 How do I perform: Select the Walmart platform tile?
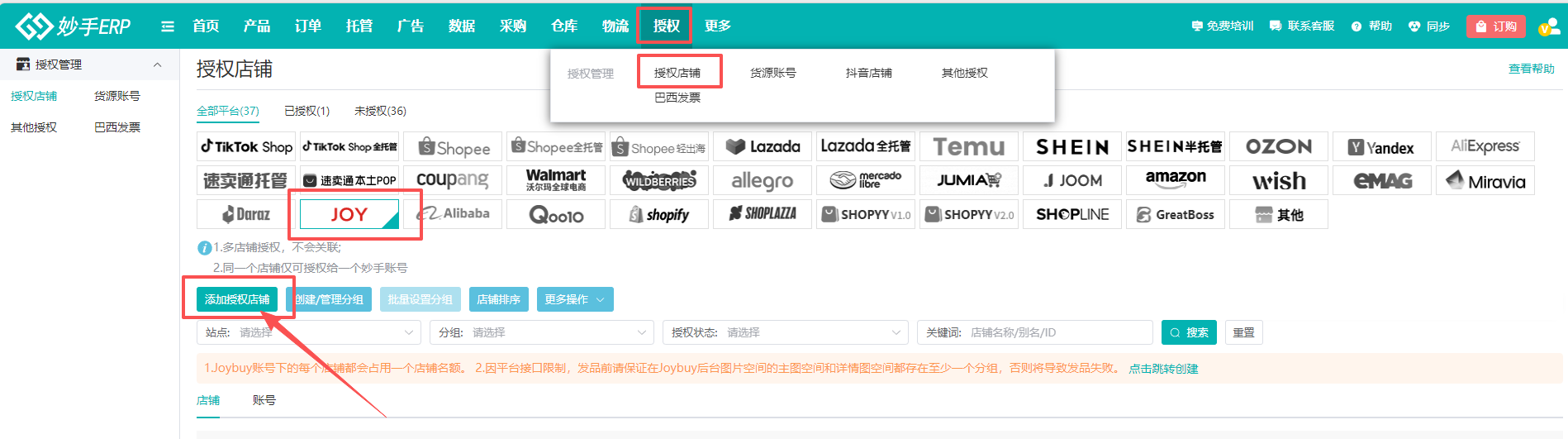point(556,180)
